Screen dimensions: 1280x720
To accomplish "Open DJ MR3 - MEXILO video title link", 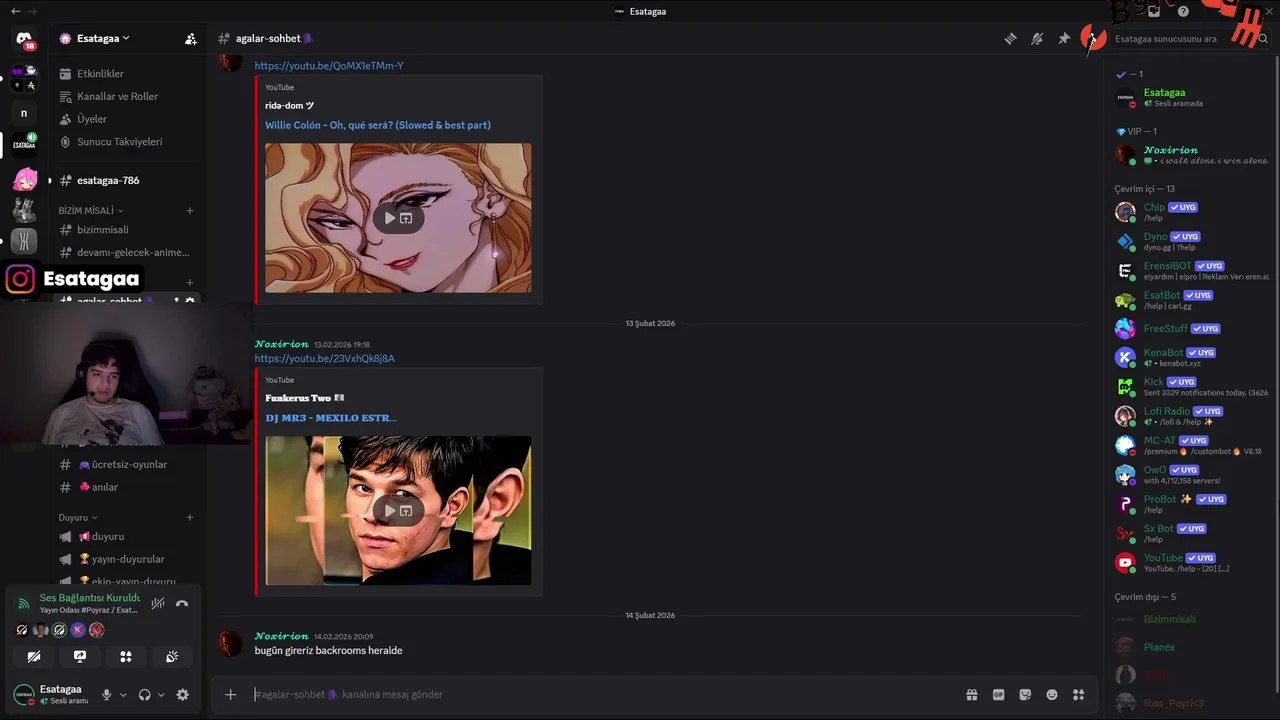I will click(331, 418).
